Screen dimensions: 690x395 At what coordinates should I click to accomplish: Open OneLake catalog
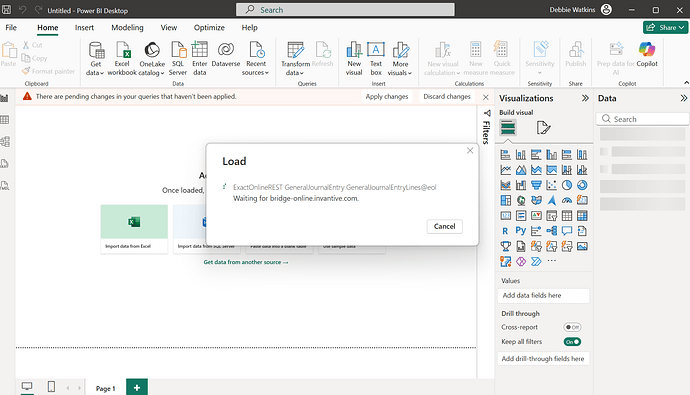[x=152, y=59]
